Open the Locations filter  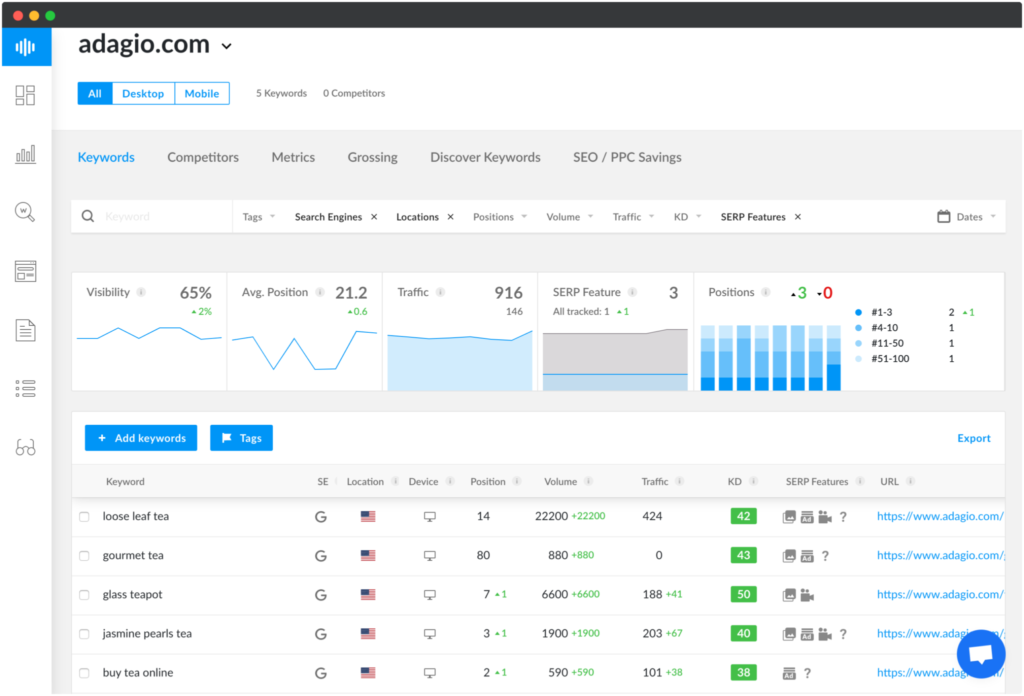(417, 217)
